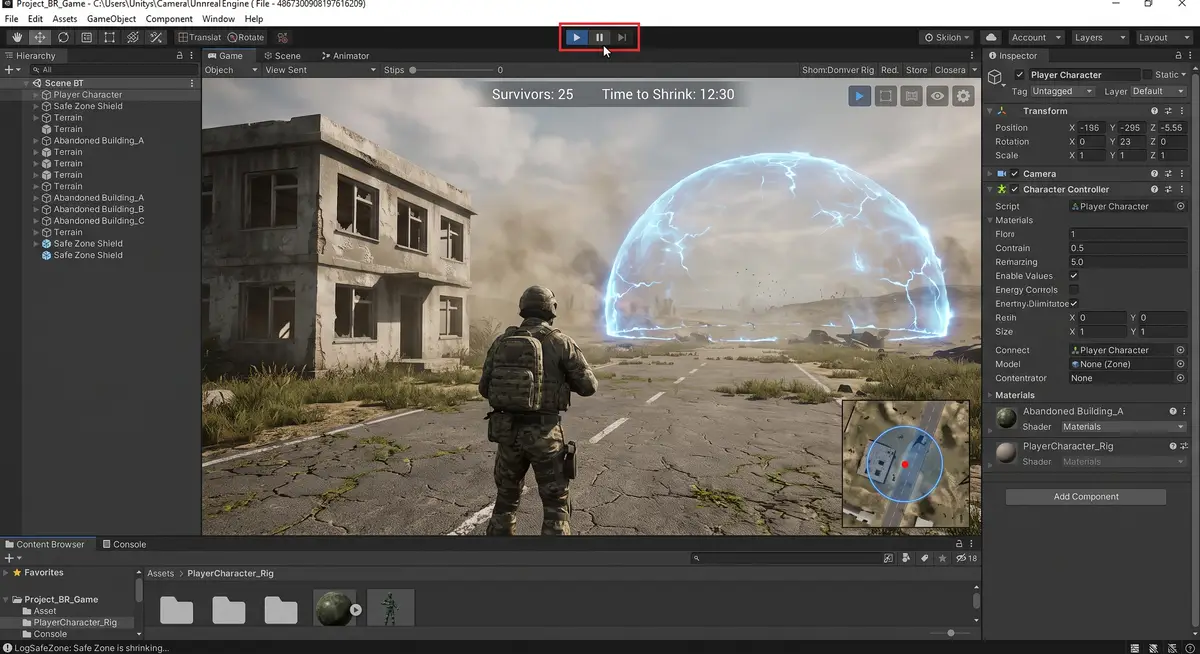1200x654 pixels.
Task: Select the combined Transform tool icon
Action: click(132, 37)
